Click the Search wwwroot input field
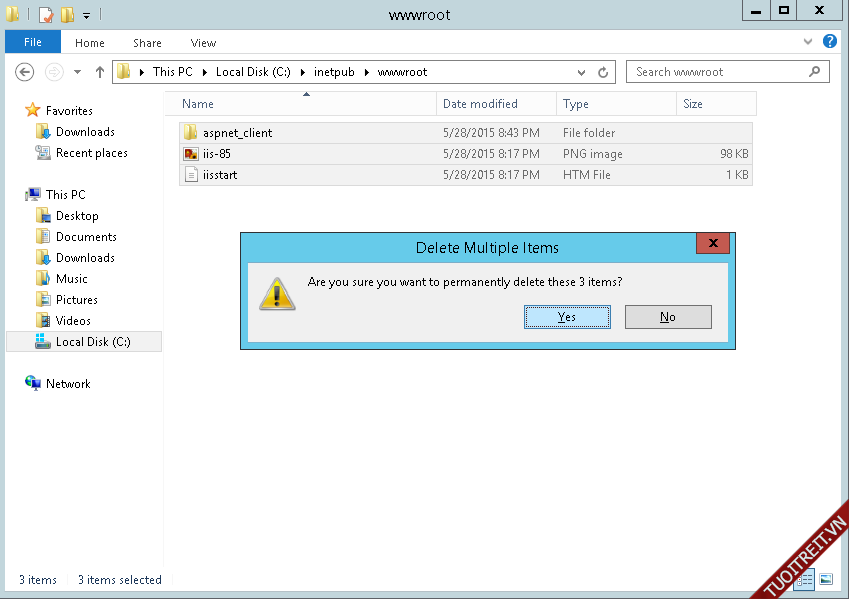849x599 pixels. click(x=718, y=72)
